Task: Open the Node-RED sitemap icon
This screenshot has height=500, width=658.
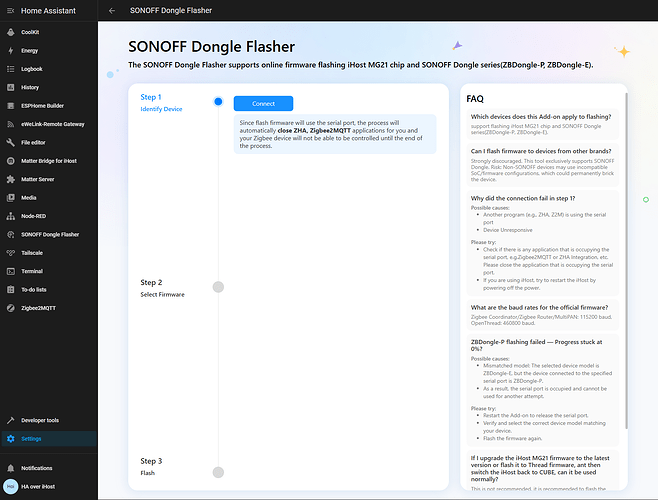Action: tap(10, 216)
